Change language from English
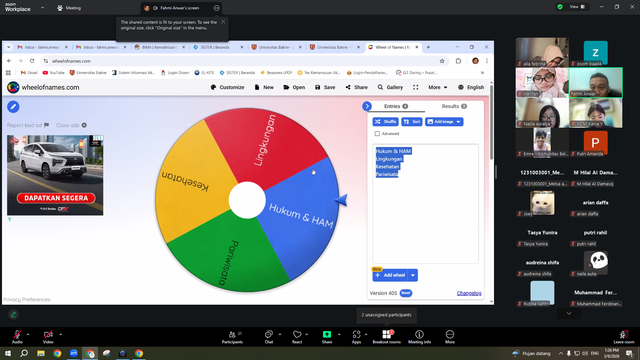This screenshot has width=640, height=360. point(471,87)
